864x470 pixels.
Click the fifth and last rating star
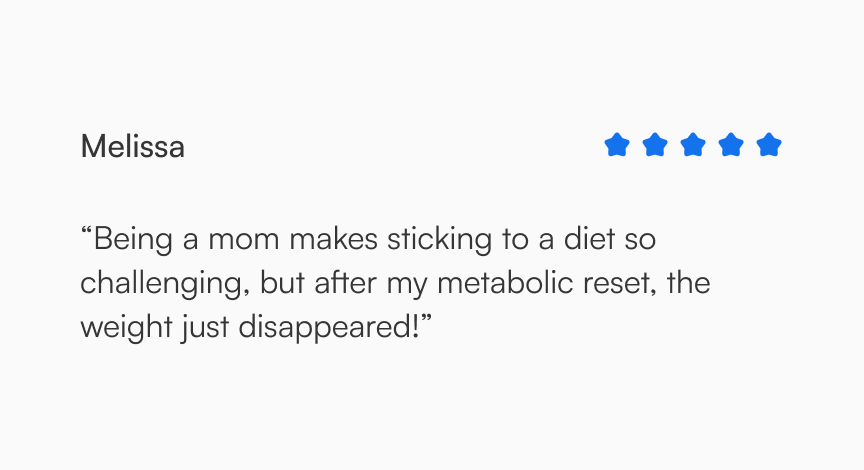pyautogui.click(x=768, y=146)
